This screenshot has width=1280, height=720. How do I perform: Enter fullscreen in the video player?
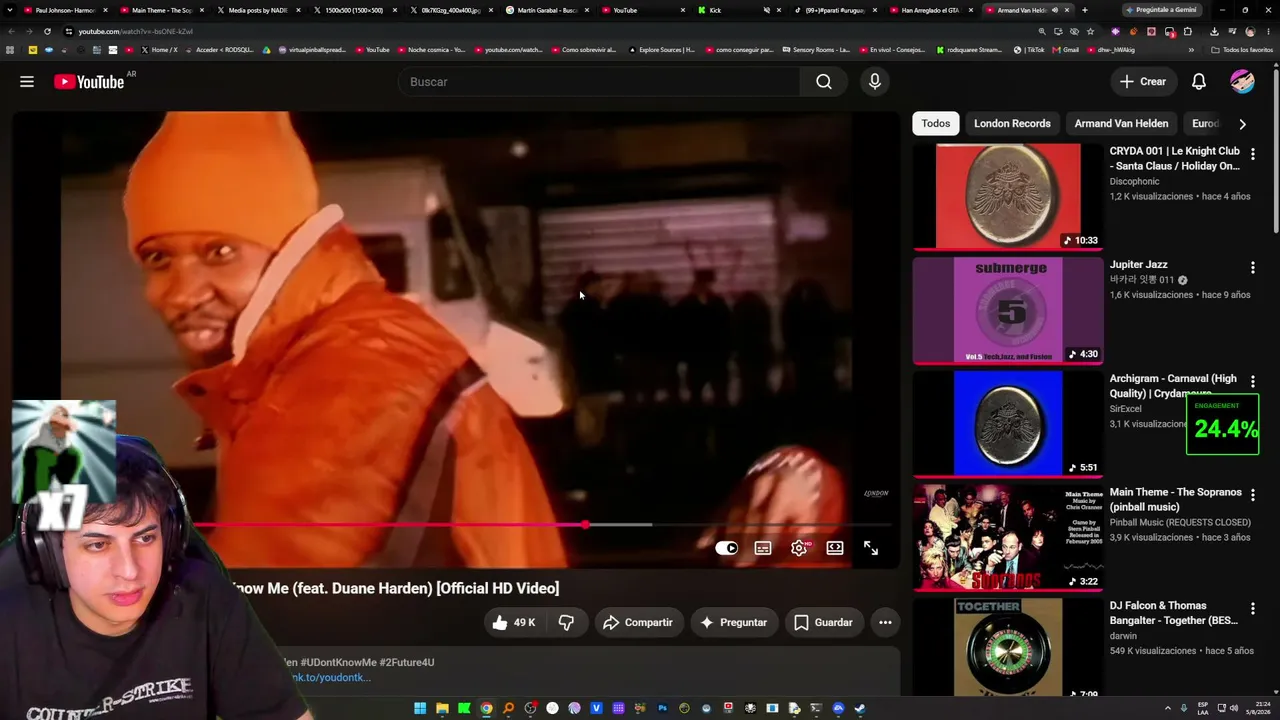tap(871, 548)
